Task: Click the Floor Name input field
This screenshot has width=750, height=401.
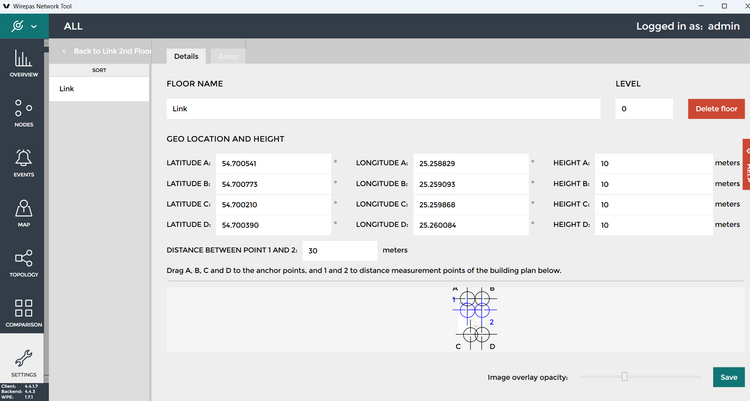Action: point(383,109)
